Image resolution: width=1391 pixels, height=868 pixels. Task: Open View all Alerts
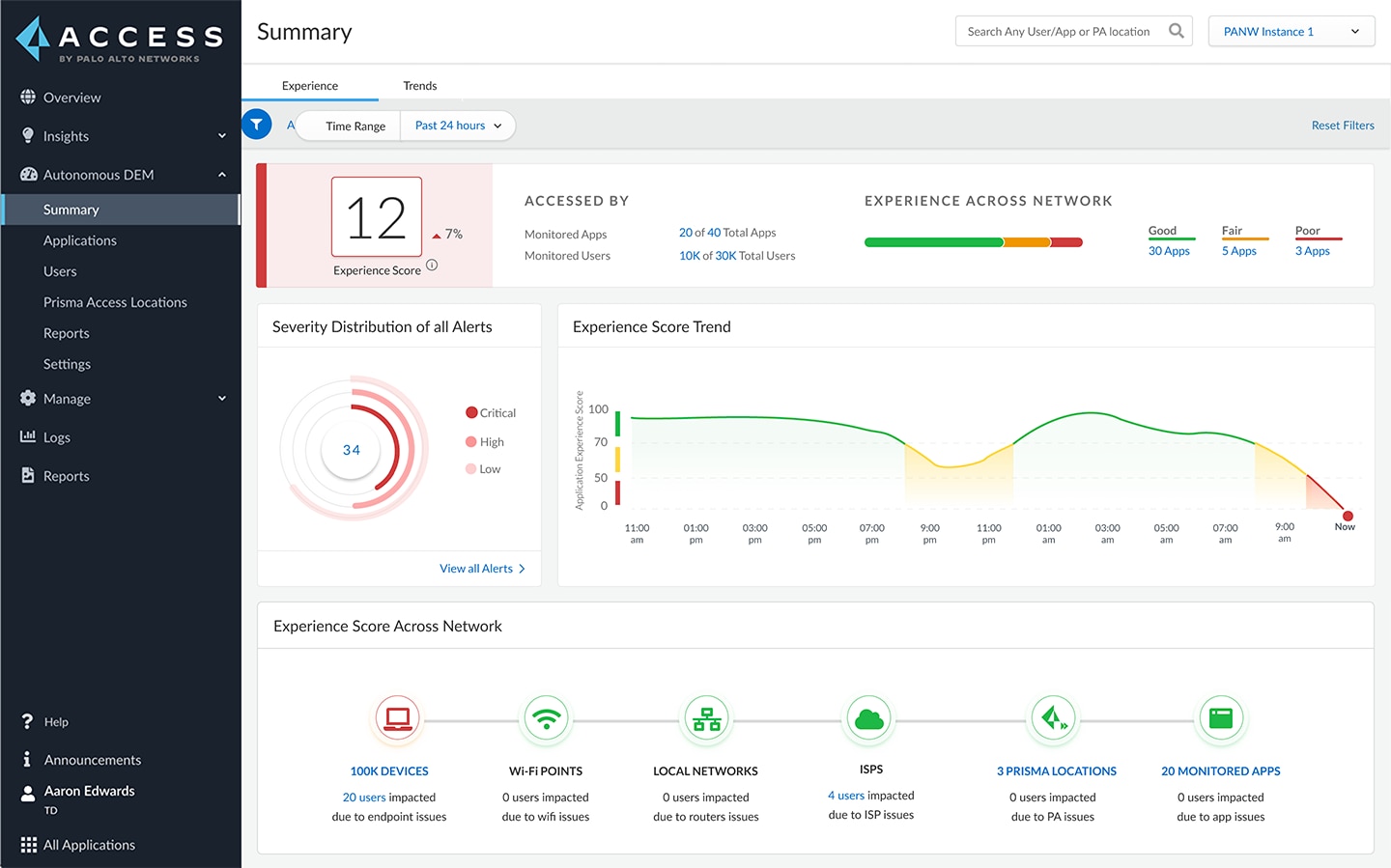tap(482, 568)
